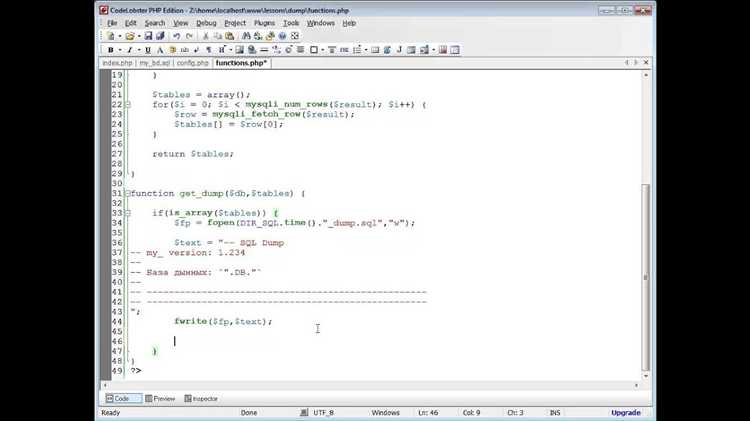750x421 pixels.
Task: Click the Cut scissors icon
Action: [205, 36]
